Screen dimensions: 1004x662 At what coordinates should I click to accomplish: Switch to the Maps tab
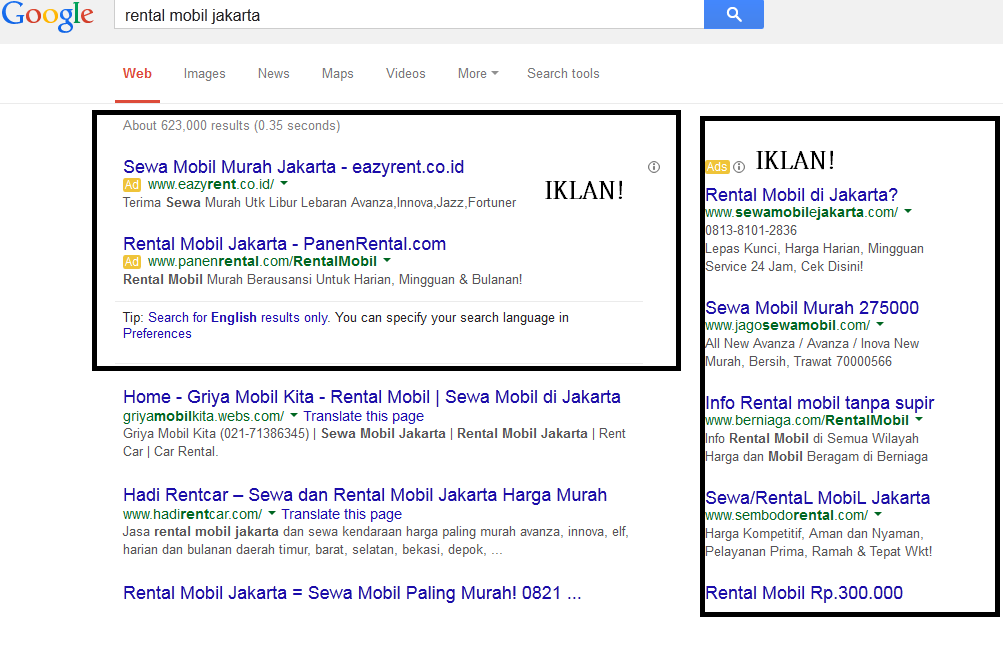(337, 74)
